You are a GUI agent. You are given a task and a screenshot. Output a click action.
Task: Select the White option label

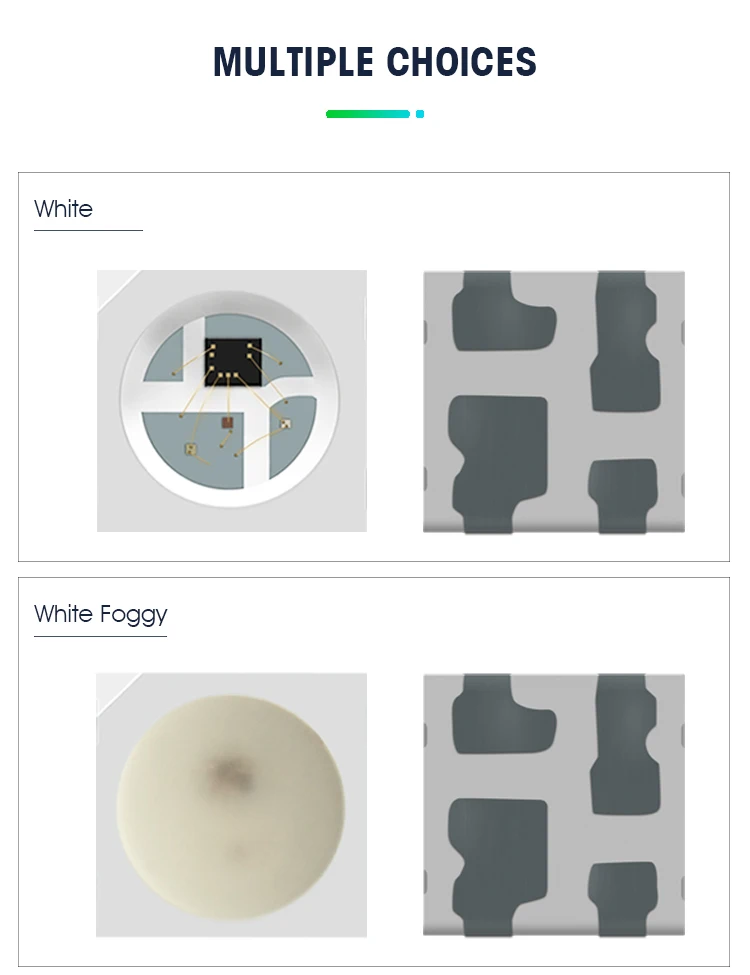pos(63,209)
